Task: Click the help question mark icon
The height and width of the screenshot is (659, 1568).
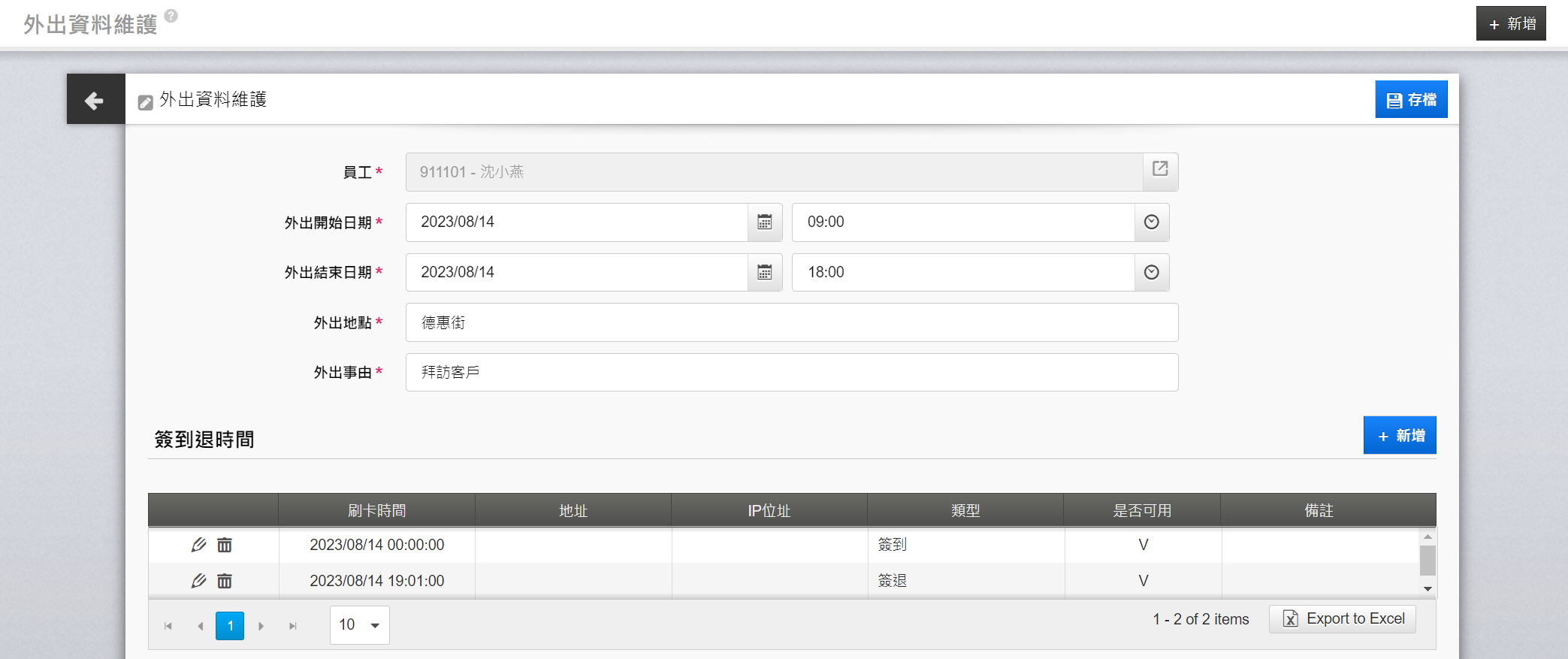Action: (x=171, y=15)
